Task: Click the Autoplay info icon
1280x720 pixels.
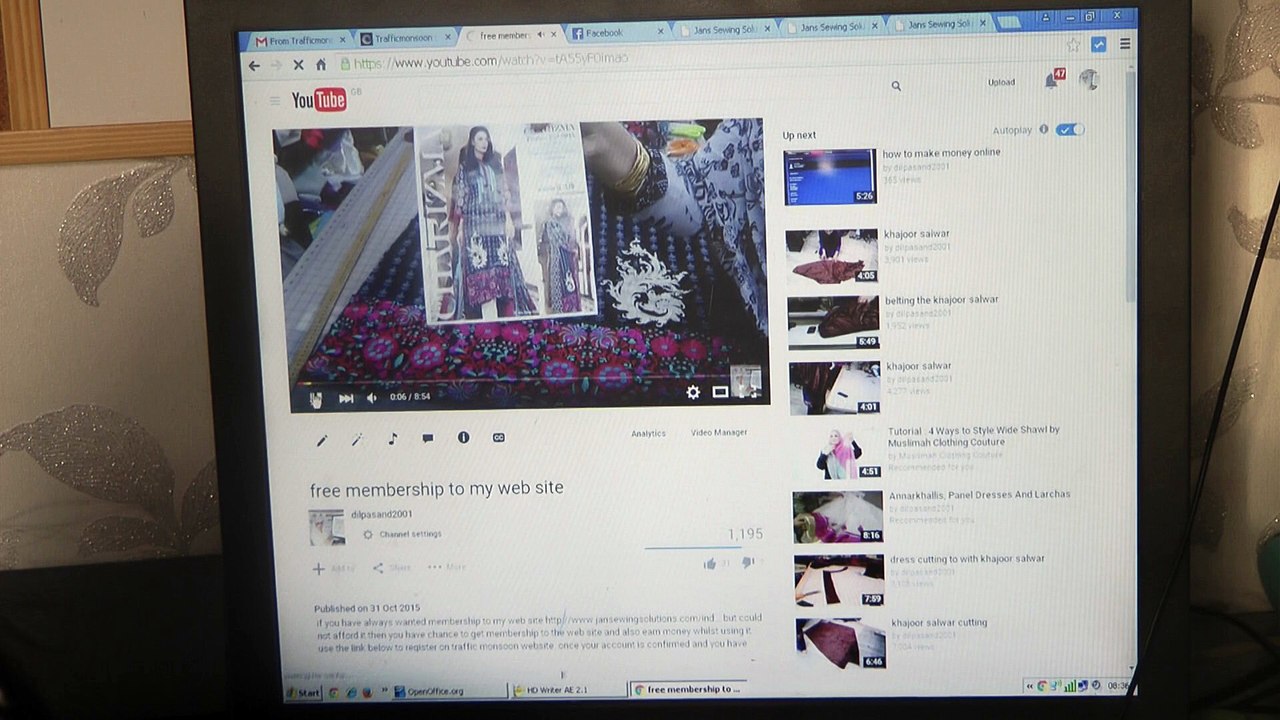Action: point(1043,130)
